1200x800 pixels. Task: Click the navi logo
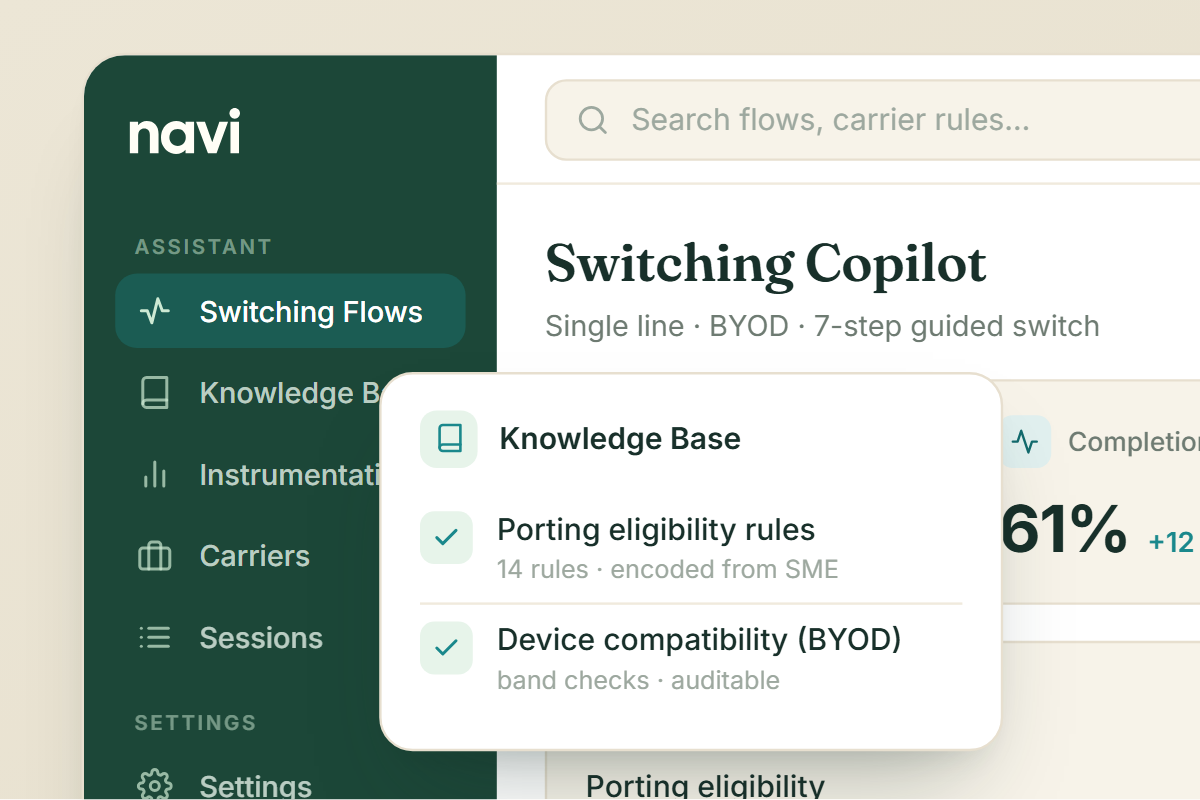point(185,132)
